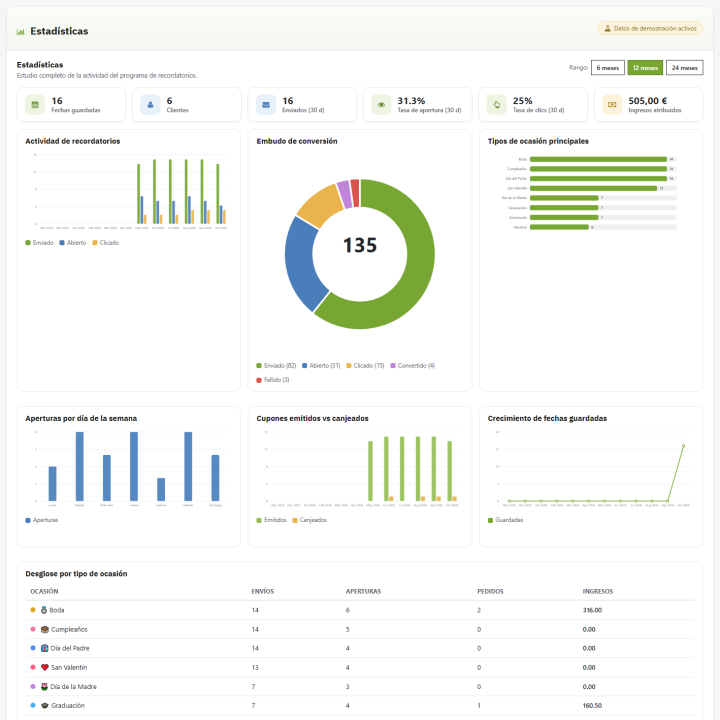Click the heart emoji in San Valentín row

[45, 667]
